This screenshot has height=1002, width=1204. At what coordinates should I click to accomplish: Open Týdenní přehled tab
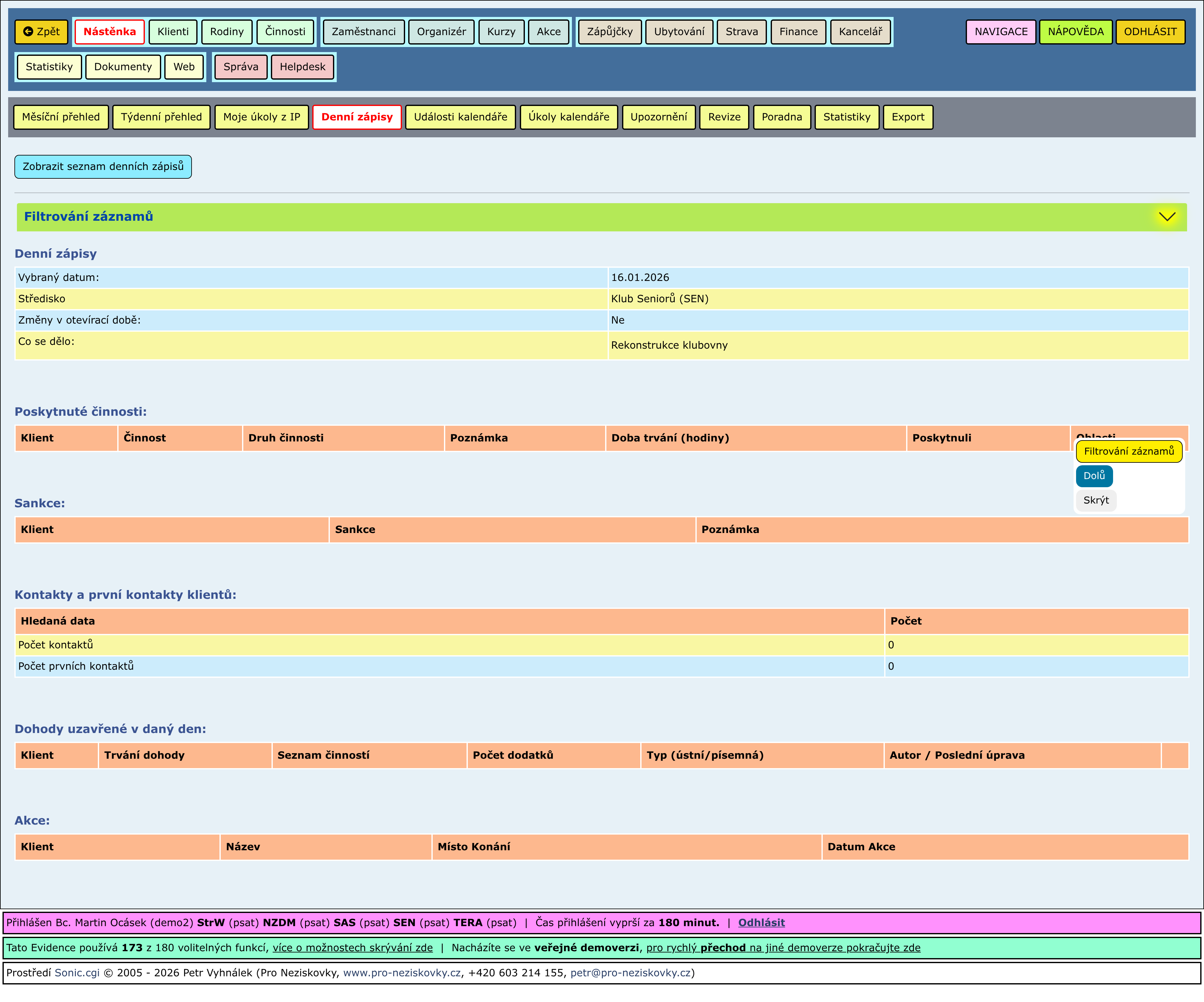tap(161, 117)
